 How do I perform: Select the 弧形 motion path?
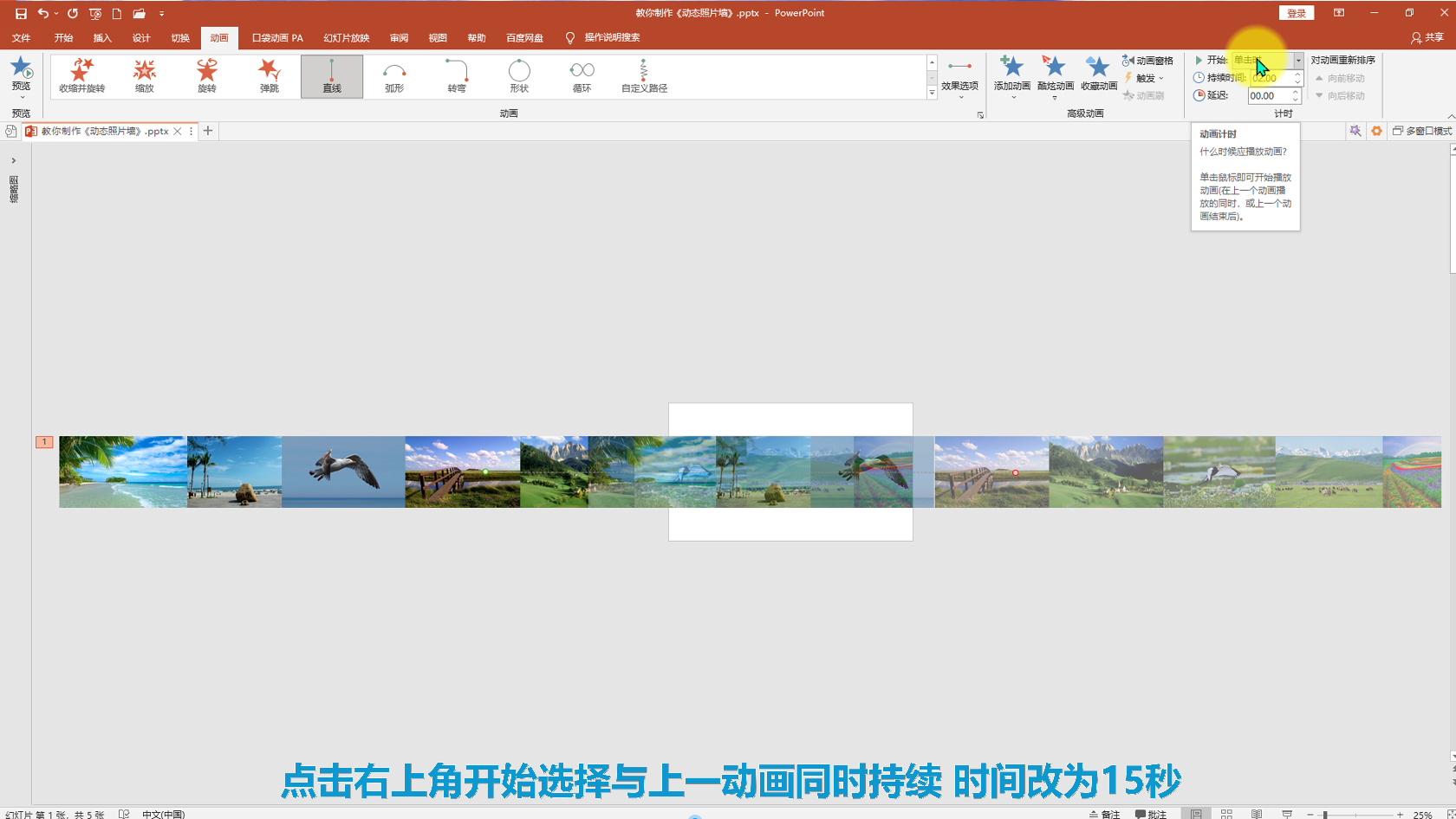pos(394,76)
